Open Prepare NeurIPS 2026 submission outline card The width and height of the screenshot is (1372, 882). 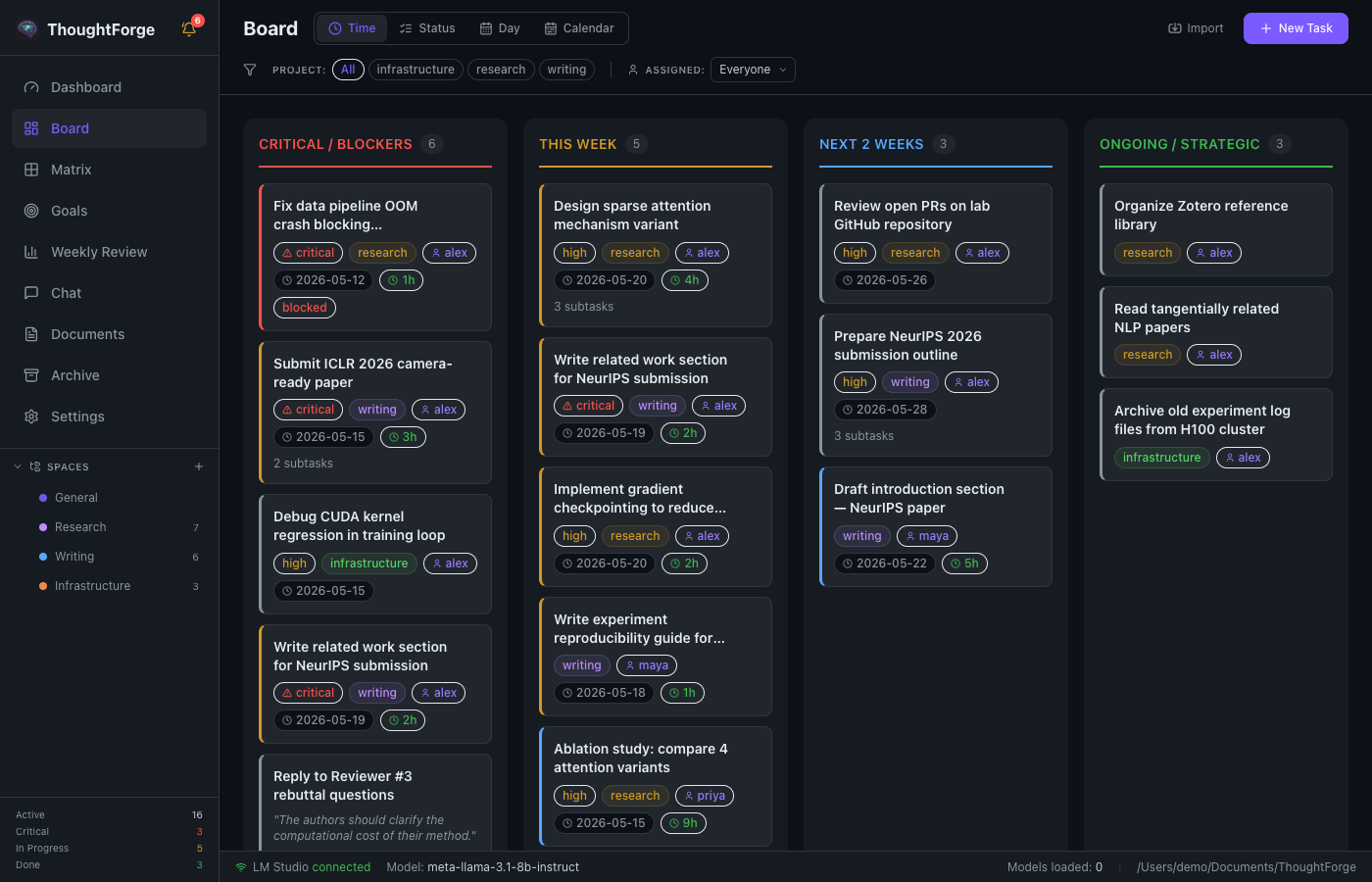pyautogui.click(x=936, y=385)
